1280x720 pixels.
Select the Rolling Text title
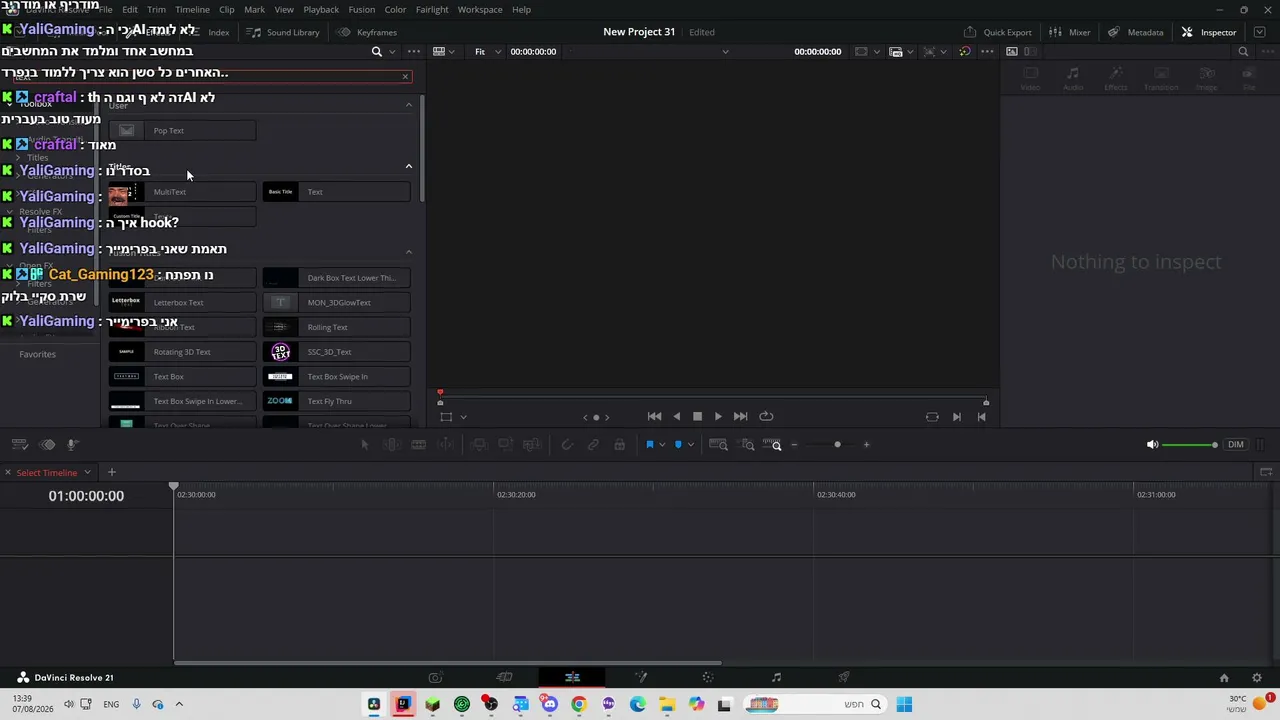pos(336,327)
